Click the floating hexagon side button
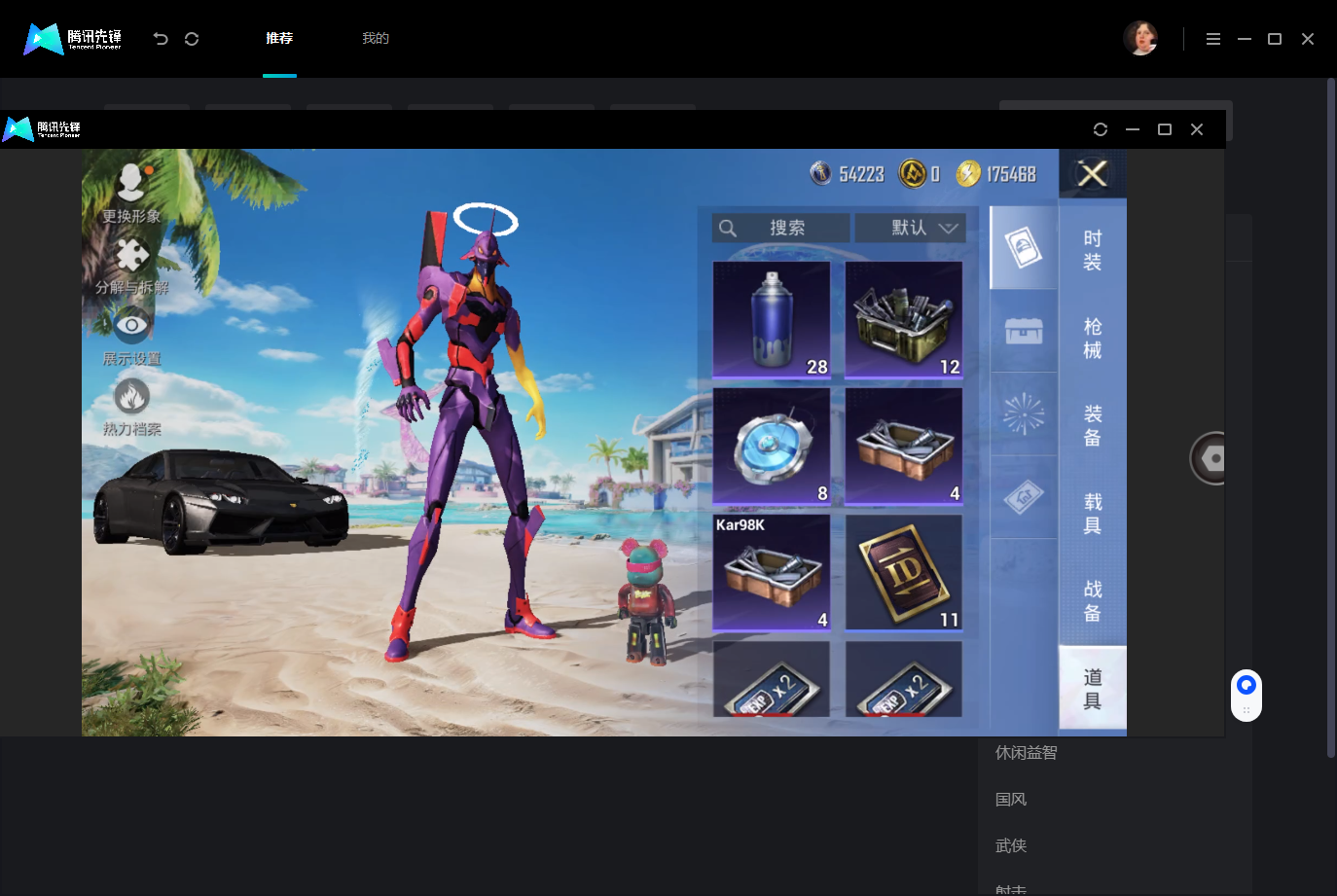1337x896 pixels. point(1208,458)
